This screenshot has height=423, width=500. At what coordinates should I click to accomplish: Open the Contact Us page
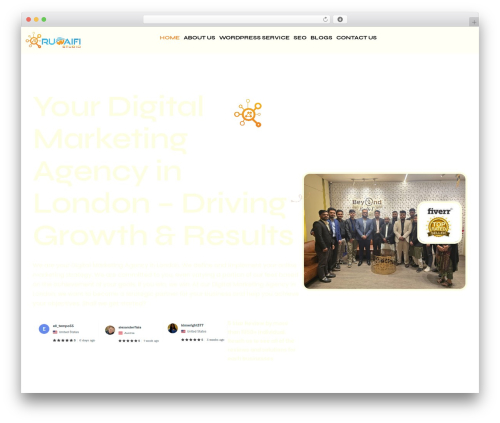[x=356, y=38]
